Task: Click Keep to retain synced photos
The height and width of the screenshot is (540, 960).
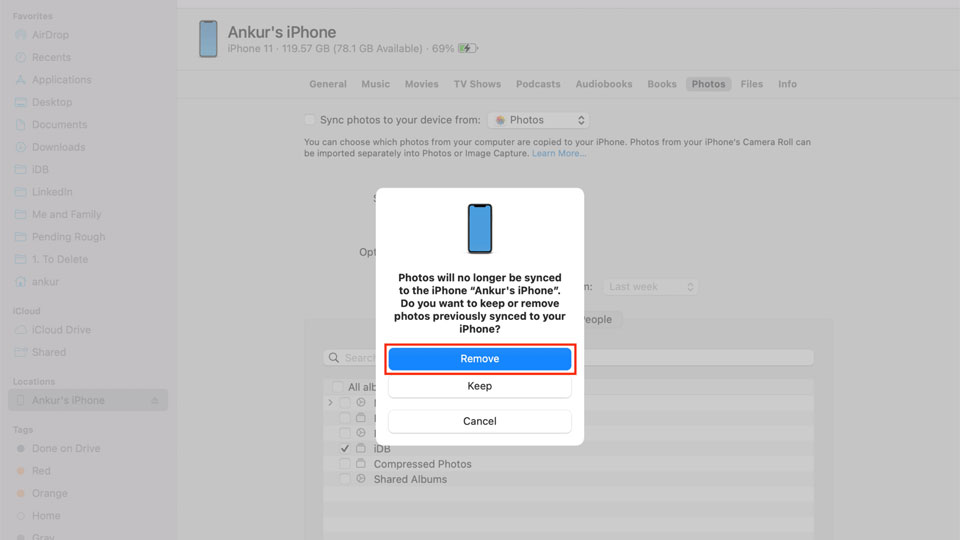Action: (480, 386)
